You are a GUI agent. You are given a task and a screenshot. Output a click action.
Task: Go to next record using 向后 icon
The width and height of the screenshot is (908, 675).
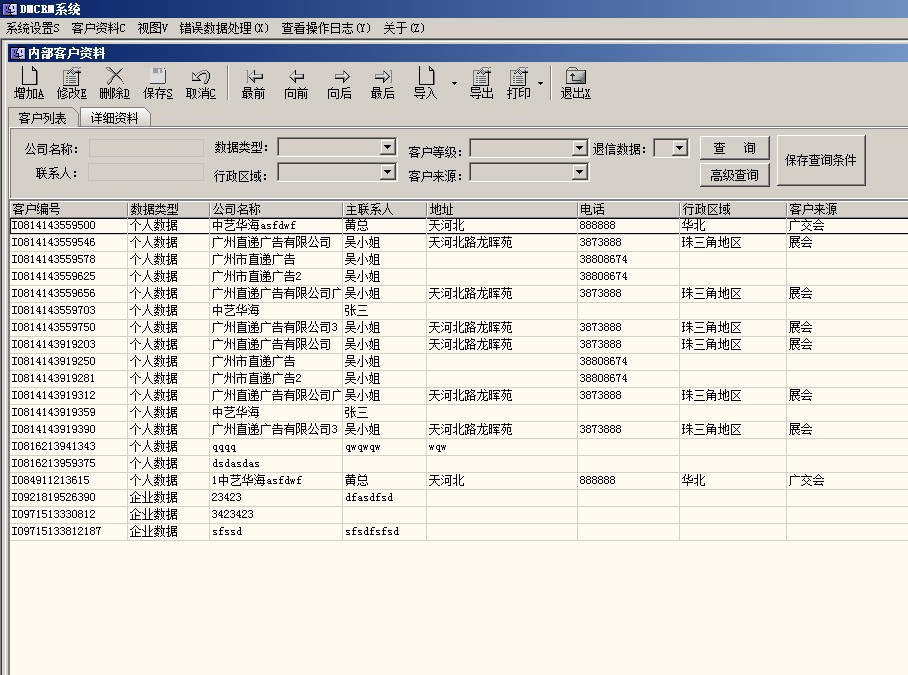click(338, 83)
